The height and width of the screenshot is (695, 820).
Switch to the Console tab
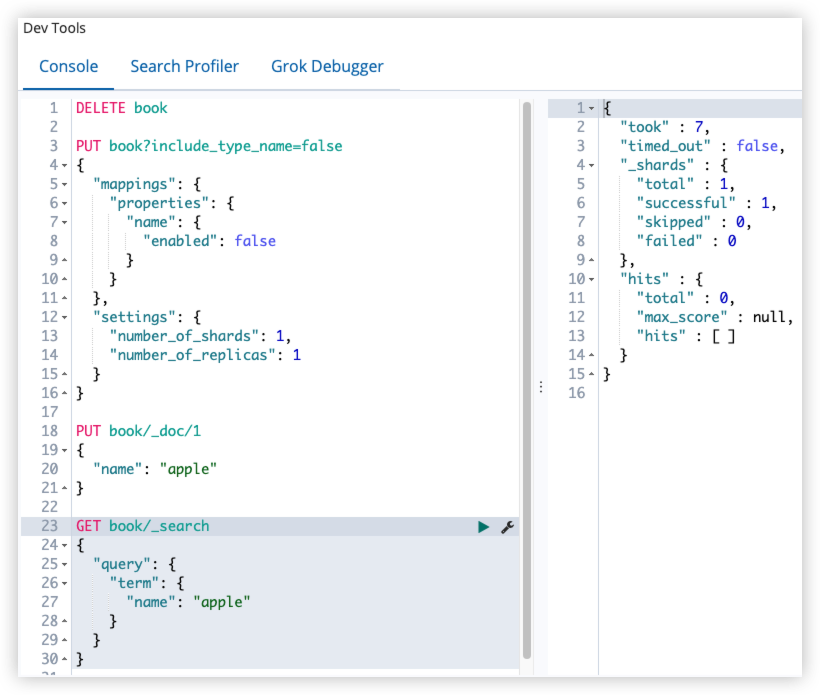pos(69,66)
